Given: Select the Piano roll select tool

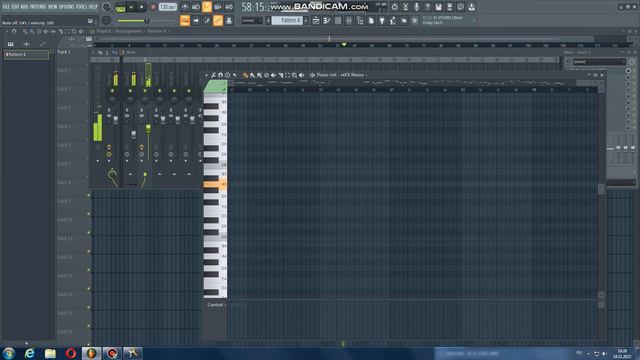Looking at the screenshot, I should (287, 75).
